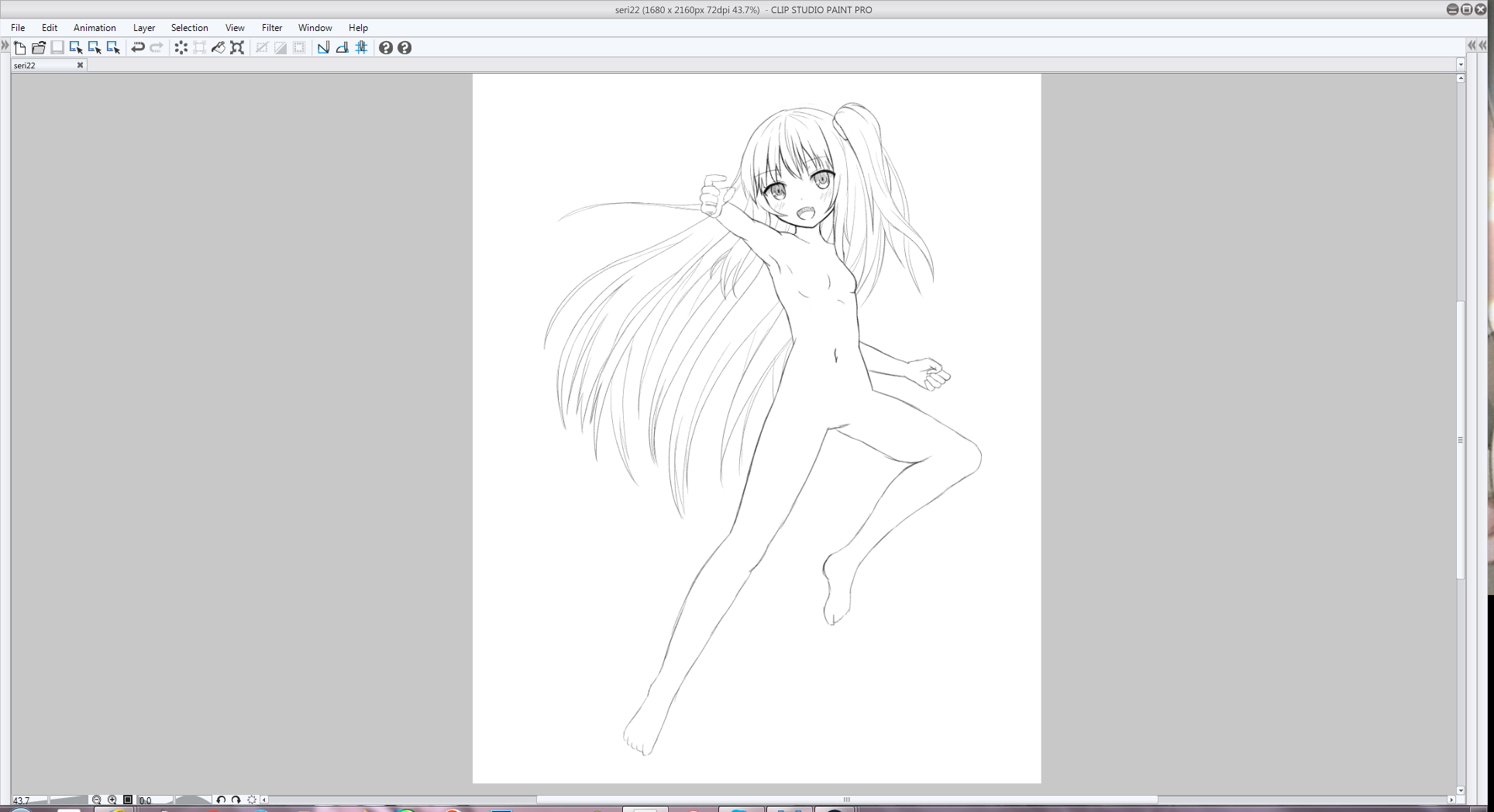Click the zoom out magnifier icon

pyautogui.click(x=97, y=800)
